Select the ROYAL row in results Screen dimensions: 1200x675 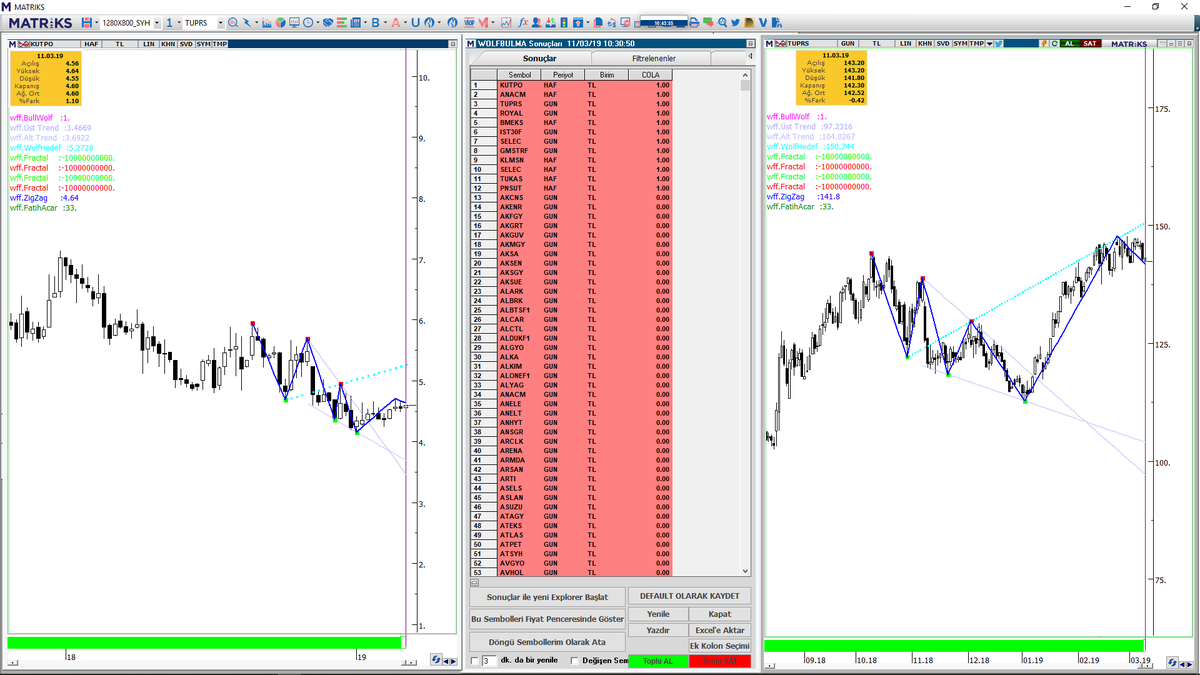tap(571, 113)
